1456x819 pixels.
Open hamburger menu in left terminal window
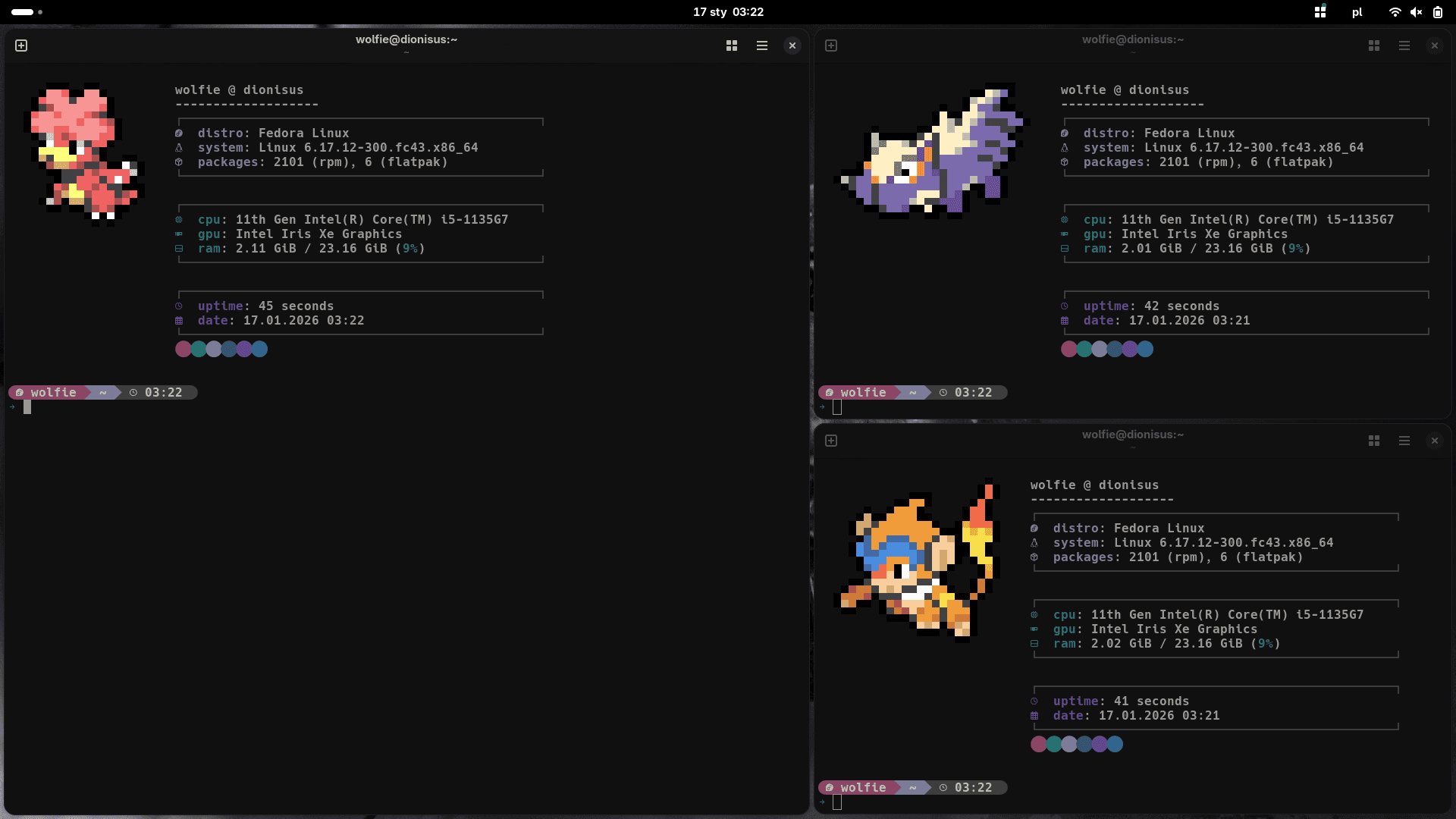click(x=762, y=45)
